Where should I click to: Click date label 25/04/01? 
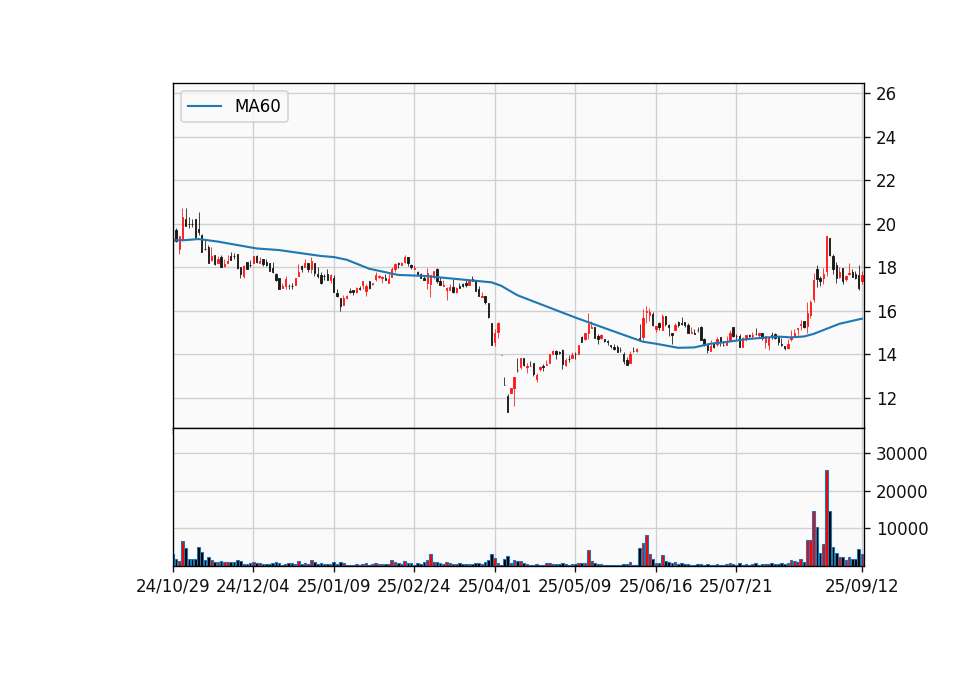tap(495, 586)
